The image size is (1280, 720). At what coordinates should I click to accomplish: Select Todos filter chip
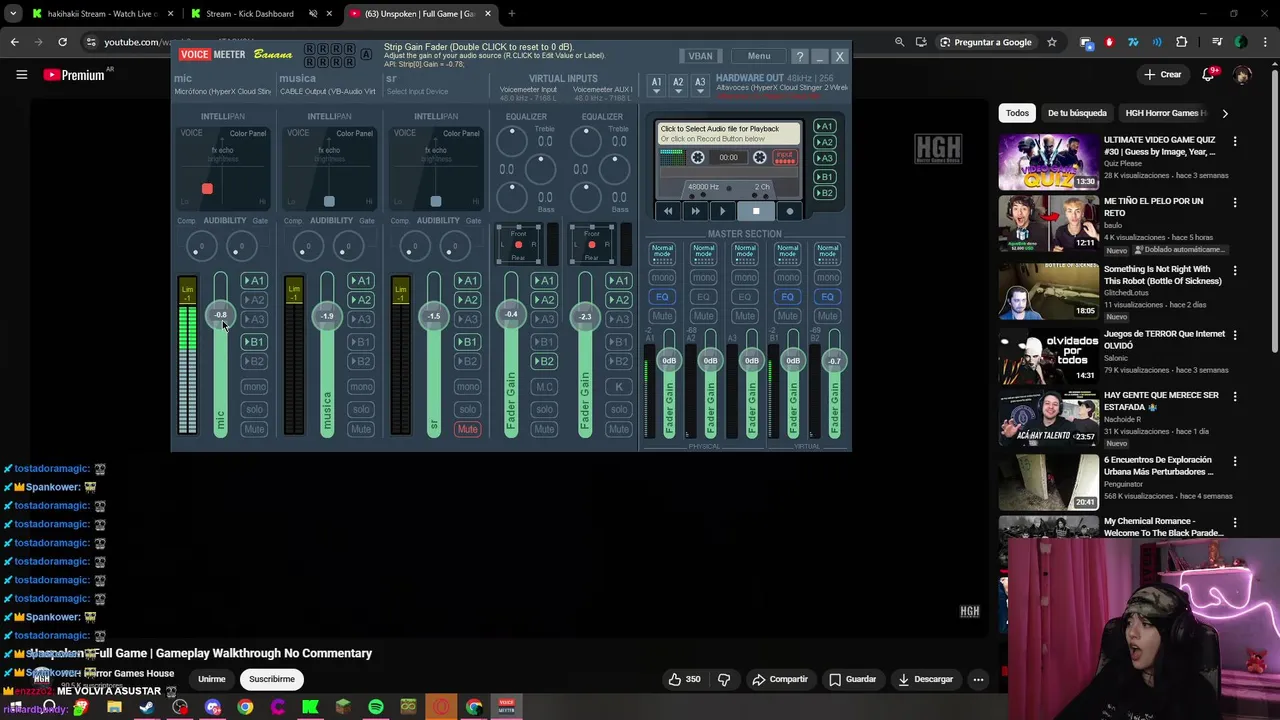(1017, 113)
